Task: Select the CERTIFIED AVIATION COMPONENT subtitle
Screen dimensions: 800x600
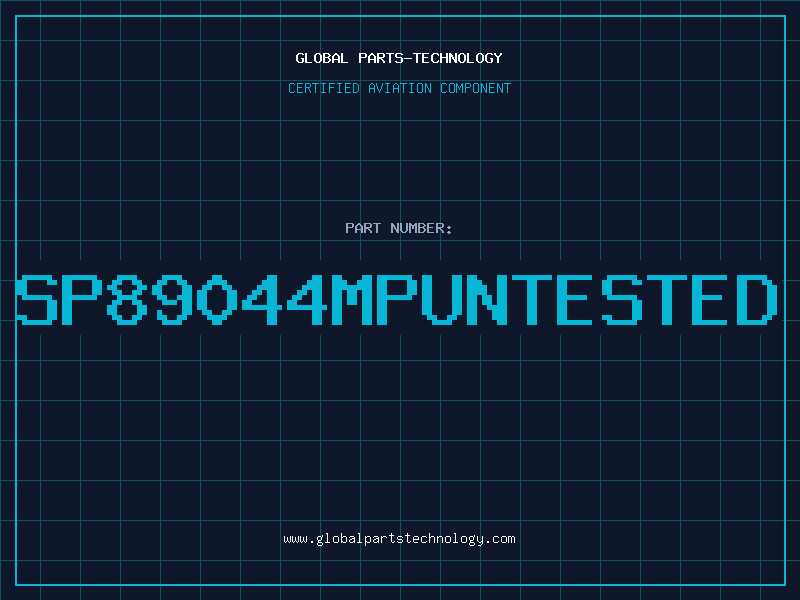Action: [399, 88]
